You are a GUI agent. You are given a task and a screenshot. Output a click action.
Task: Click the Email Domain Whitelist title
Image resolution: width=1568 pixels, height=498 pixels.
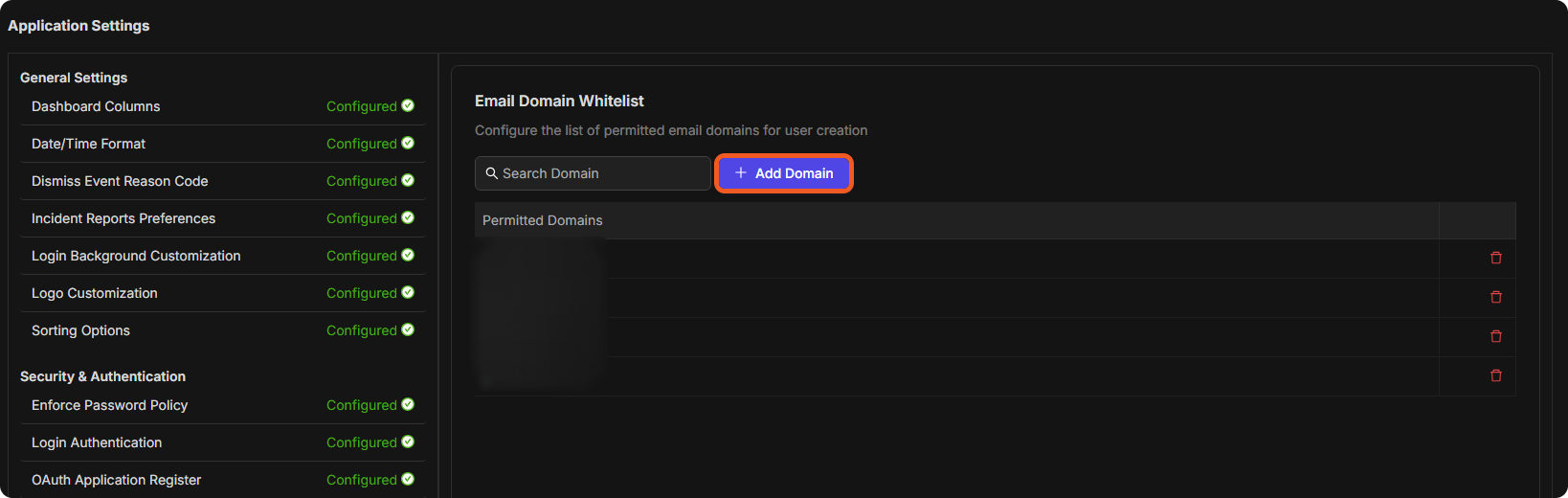pyautogui.click(x=559, y=101)
